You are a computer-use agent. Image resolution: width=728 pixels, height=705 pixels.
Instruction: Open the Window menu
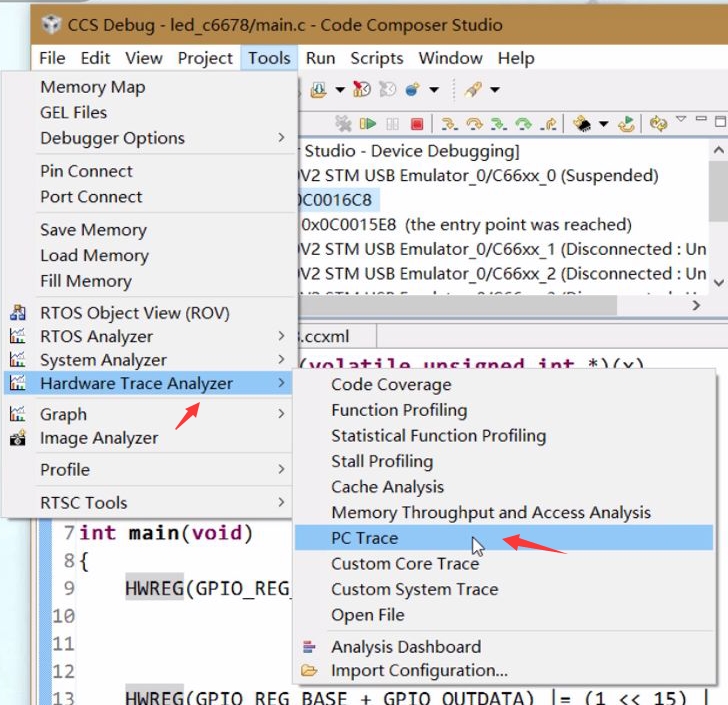pyautogui.click(x=450, y=58)
